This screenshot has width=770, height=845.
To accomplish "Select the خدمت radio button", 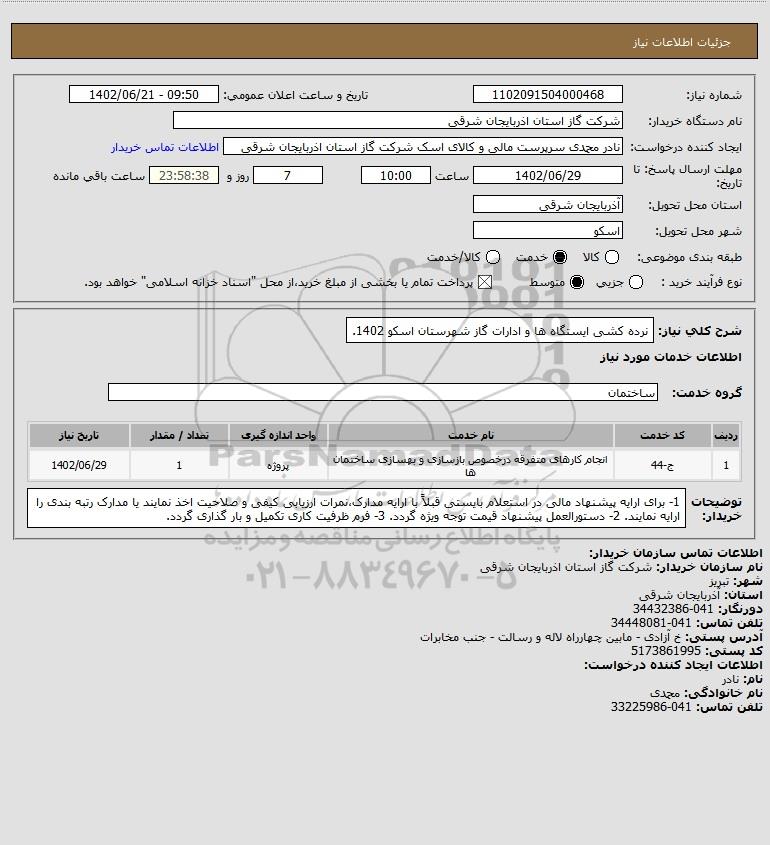I will (560, 258).
